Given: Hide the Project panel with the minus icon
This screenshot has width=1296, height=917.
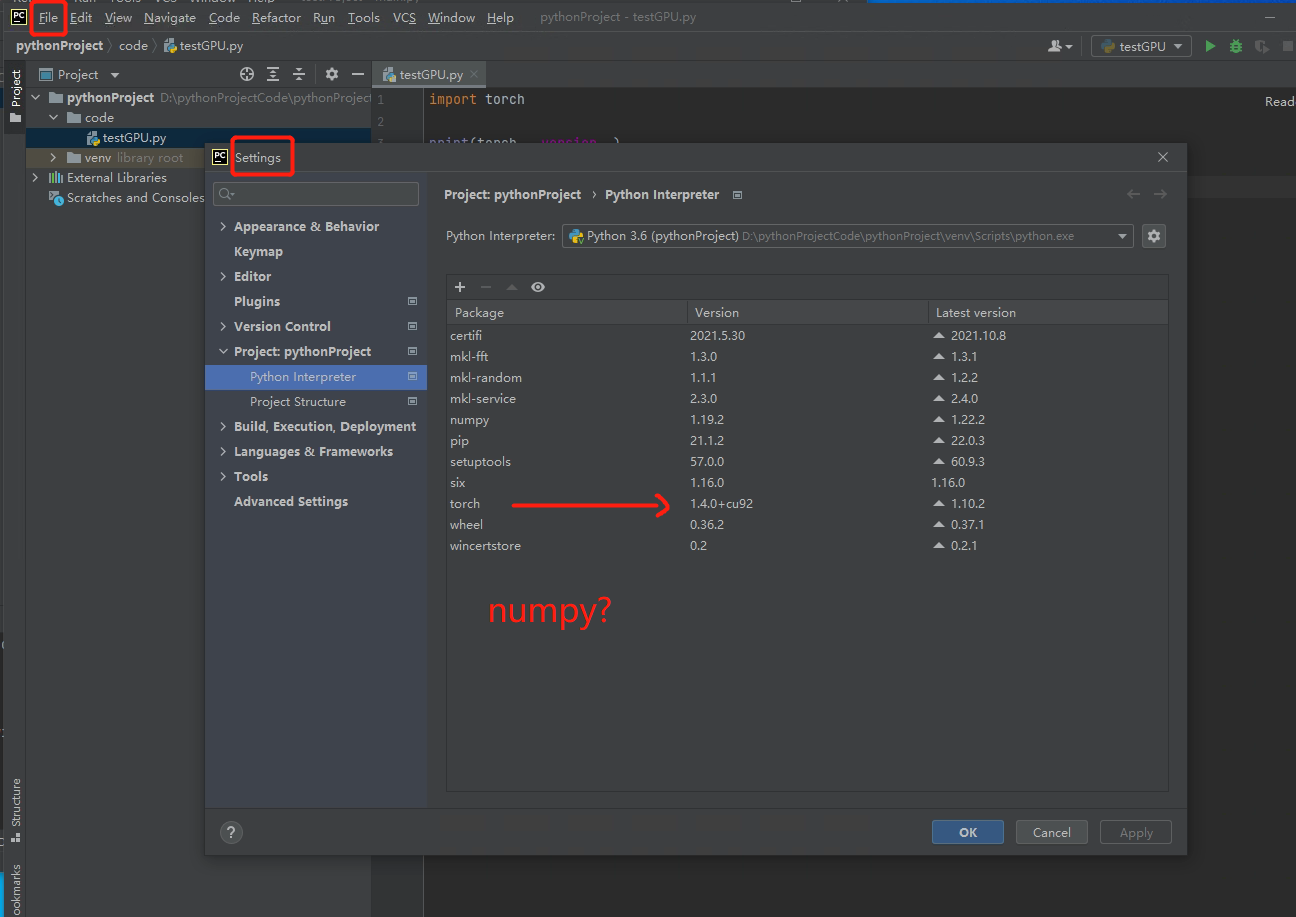Looking at the screenshot, I should 358,74.
